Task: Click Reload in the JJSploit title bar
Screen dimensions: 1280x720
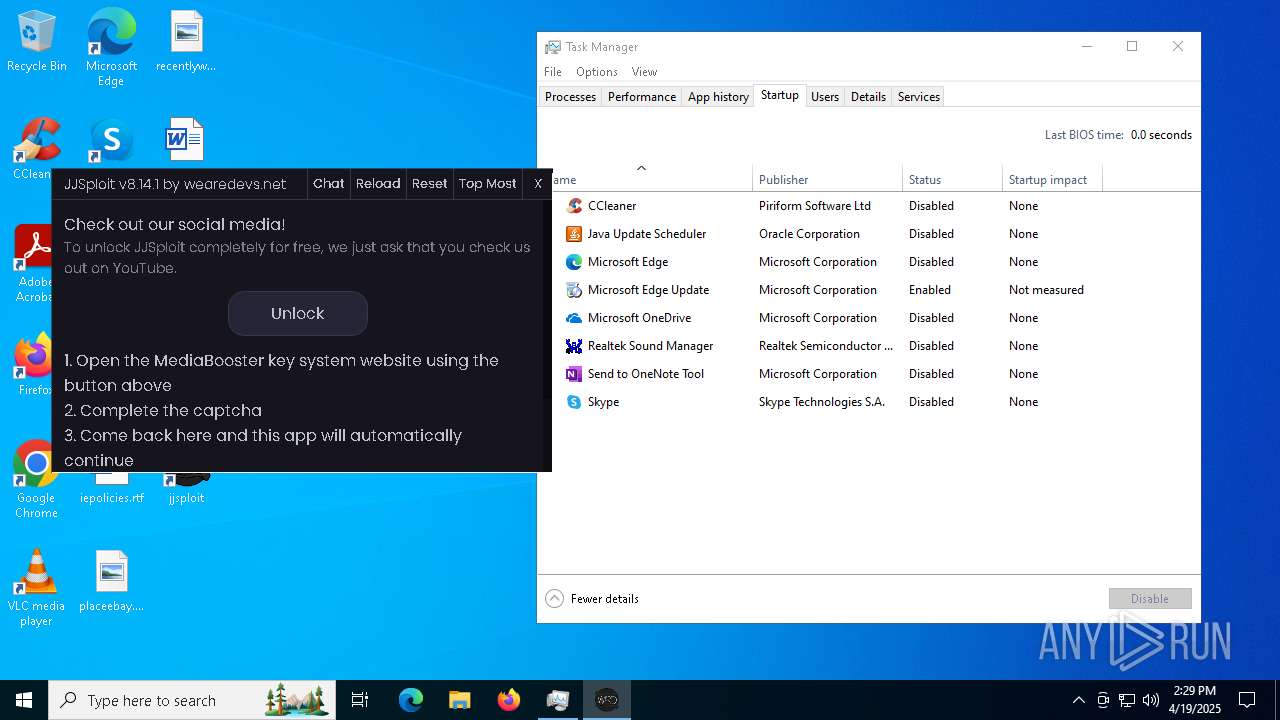Action: pos(378,184)
